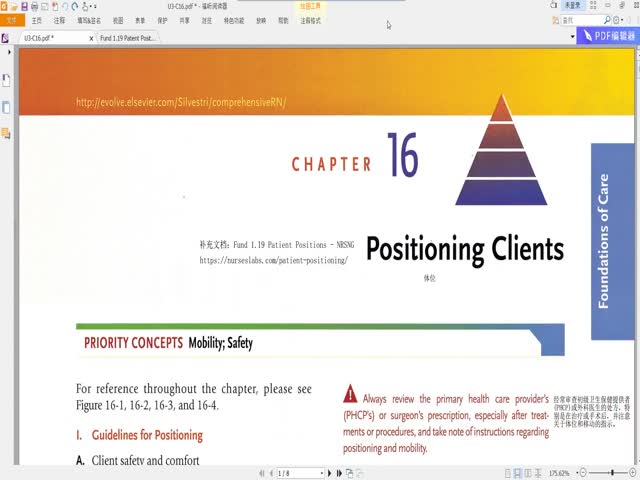Click the PDF编辑器 button
The height and width of the screenshot is (480, 640).
pos(608,36)
